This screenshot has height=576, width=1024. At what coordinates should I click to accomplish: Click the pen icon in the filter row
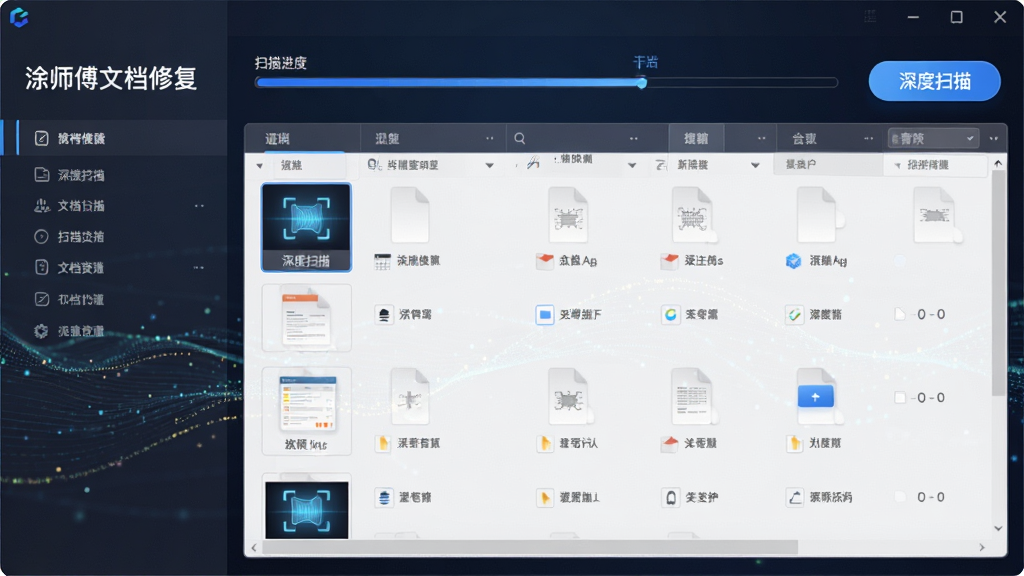click(x=534, y=164)
